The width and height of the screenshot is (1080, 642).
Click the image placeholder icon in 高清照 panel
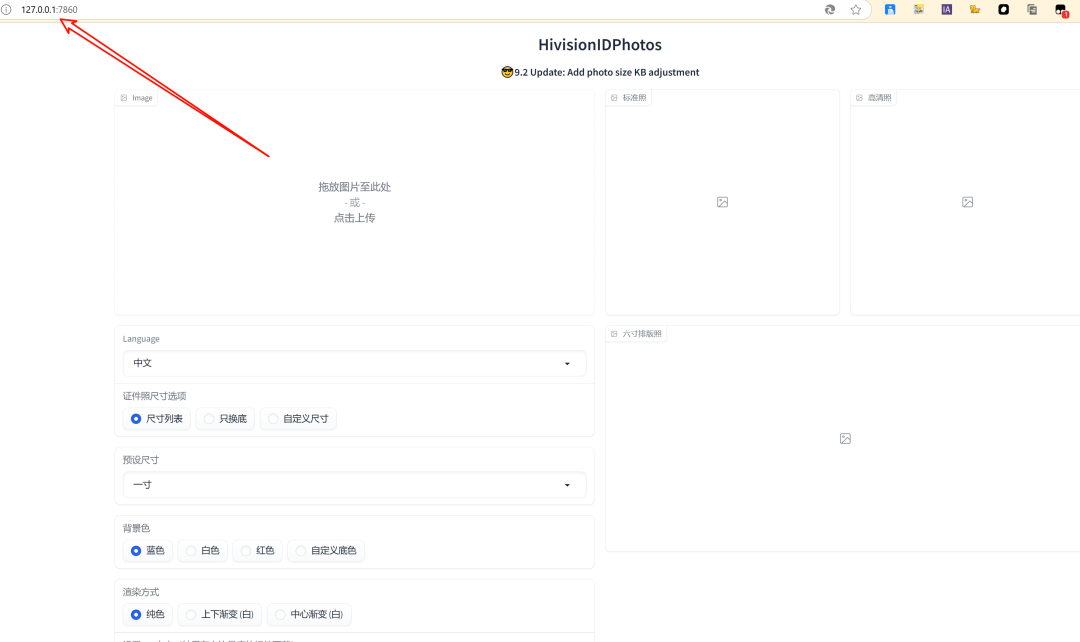click(x=968, y=202)
